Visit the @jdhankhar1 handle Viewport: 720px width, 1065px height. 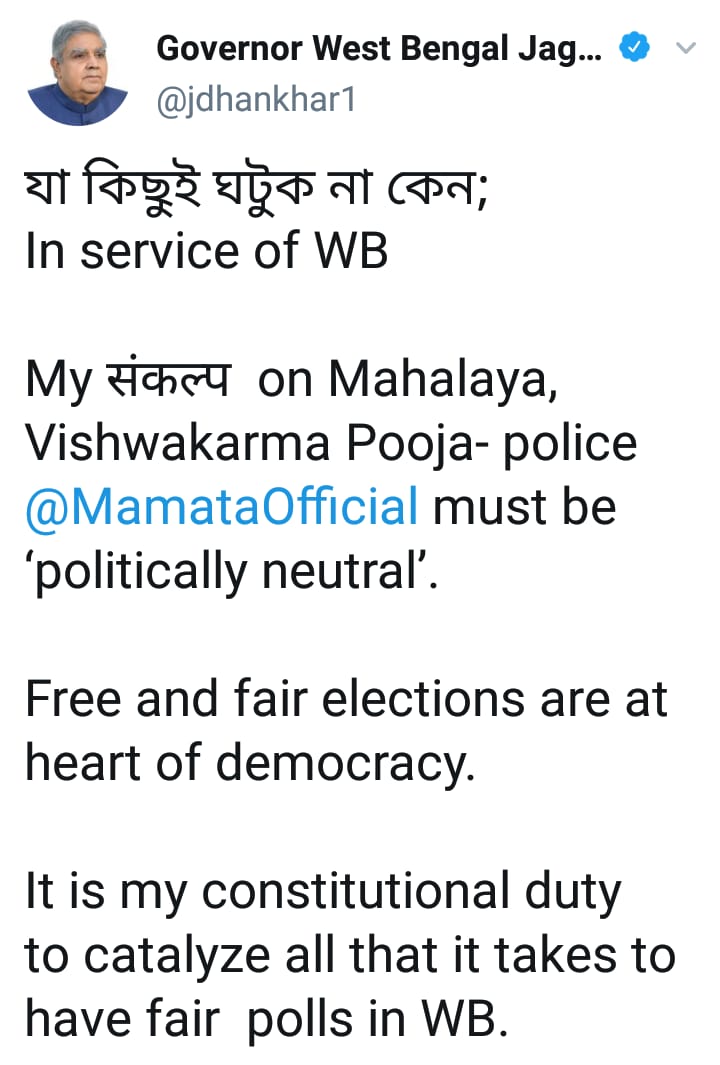(x=256, y=100)
